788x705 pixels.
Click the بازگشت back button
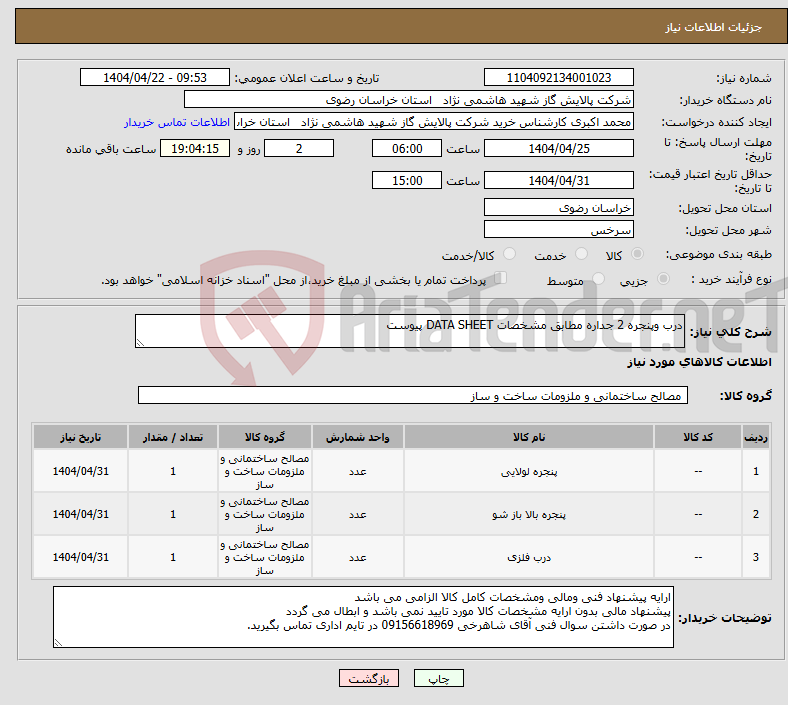pyautogui.click(x=369, y=678)
